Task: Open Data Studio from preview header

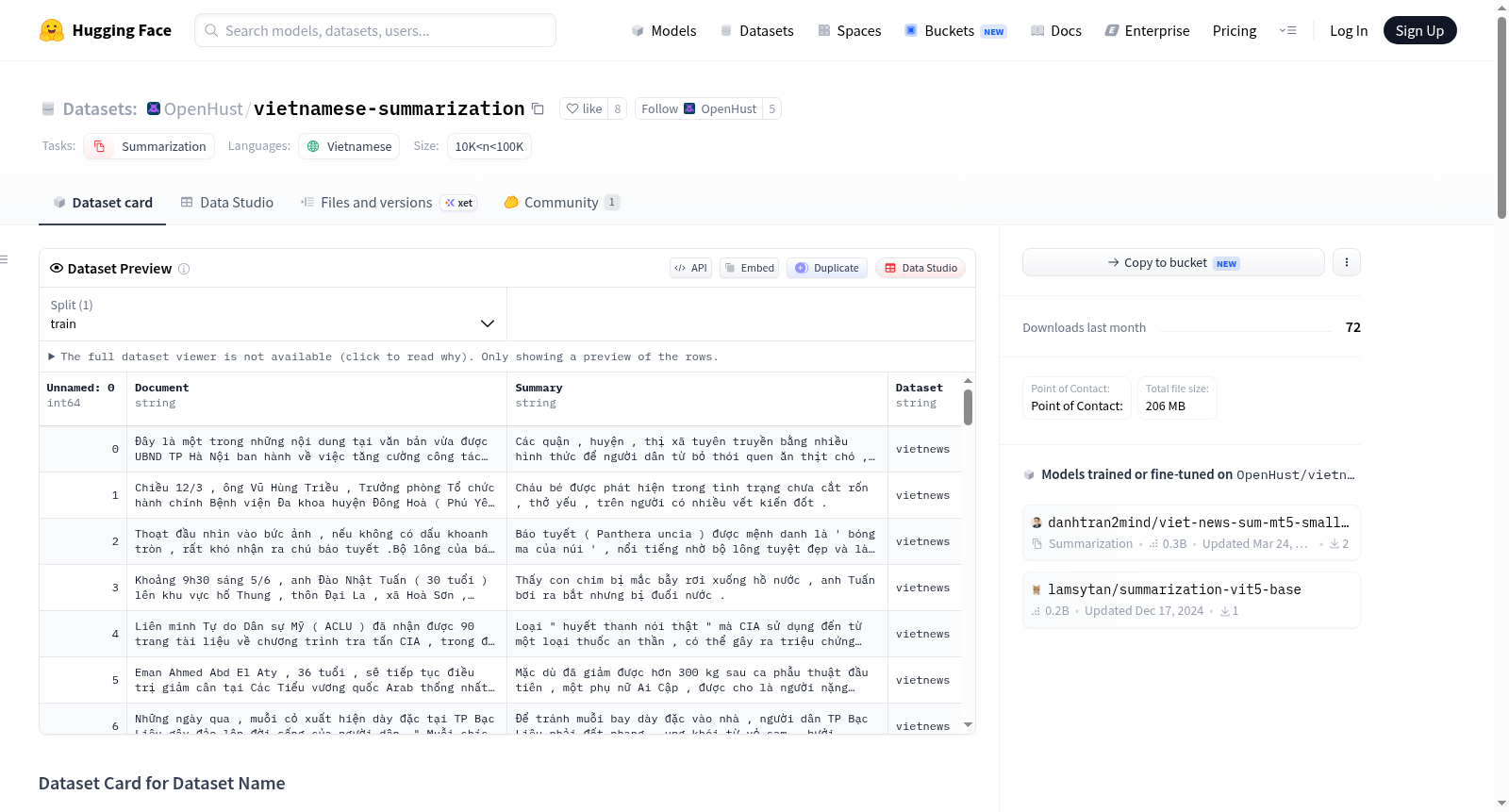Action: tap(920, 268)
